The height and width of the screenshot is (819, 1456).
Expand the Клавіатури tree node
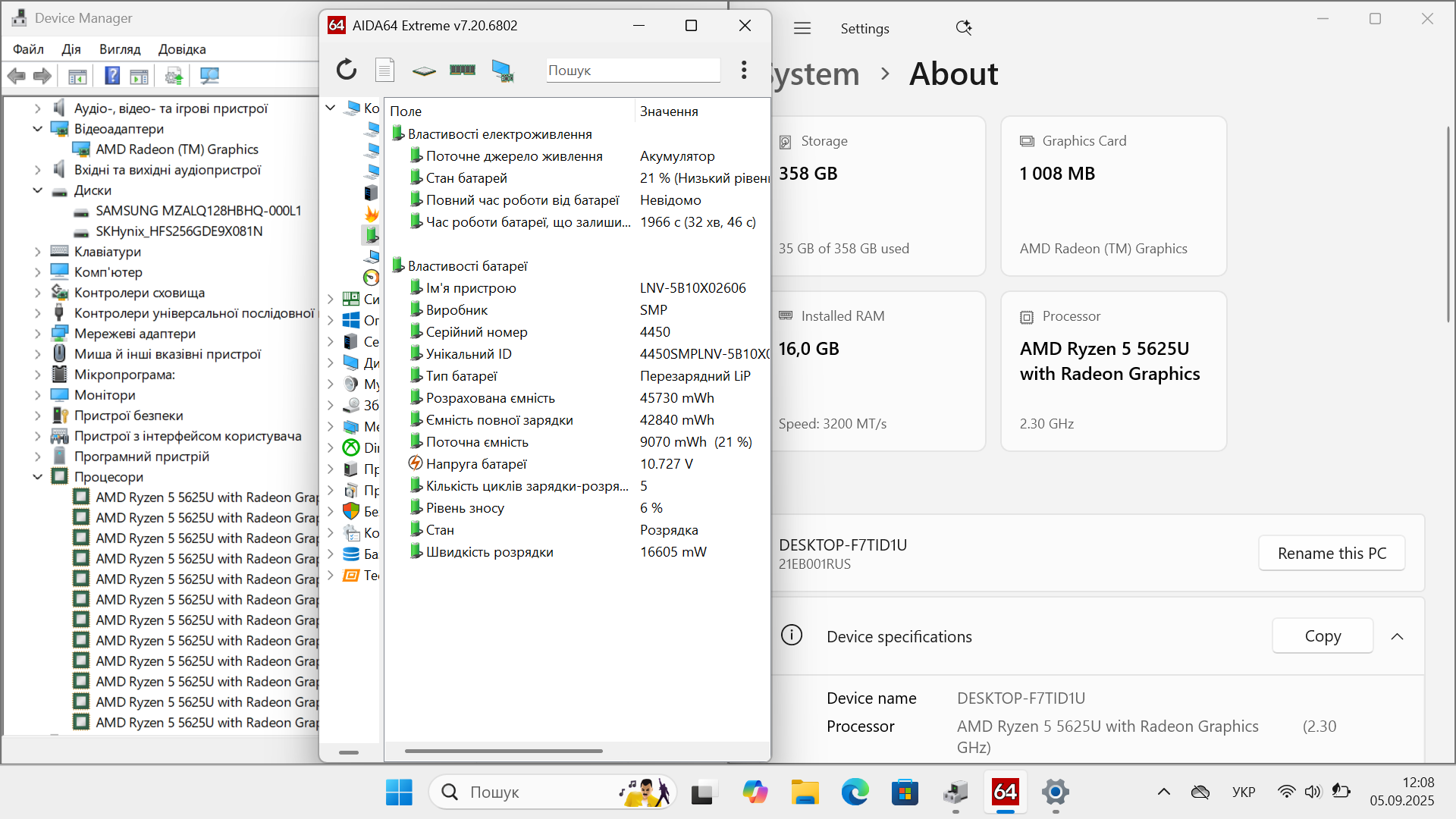point(37,252)
